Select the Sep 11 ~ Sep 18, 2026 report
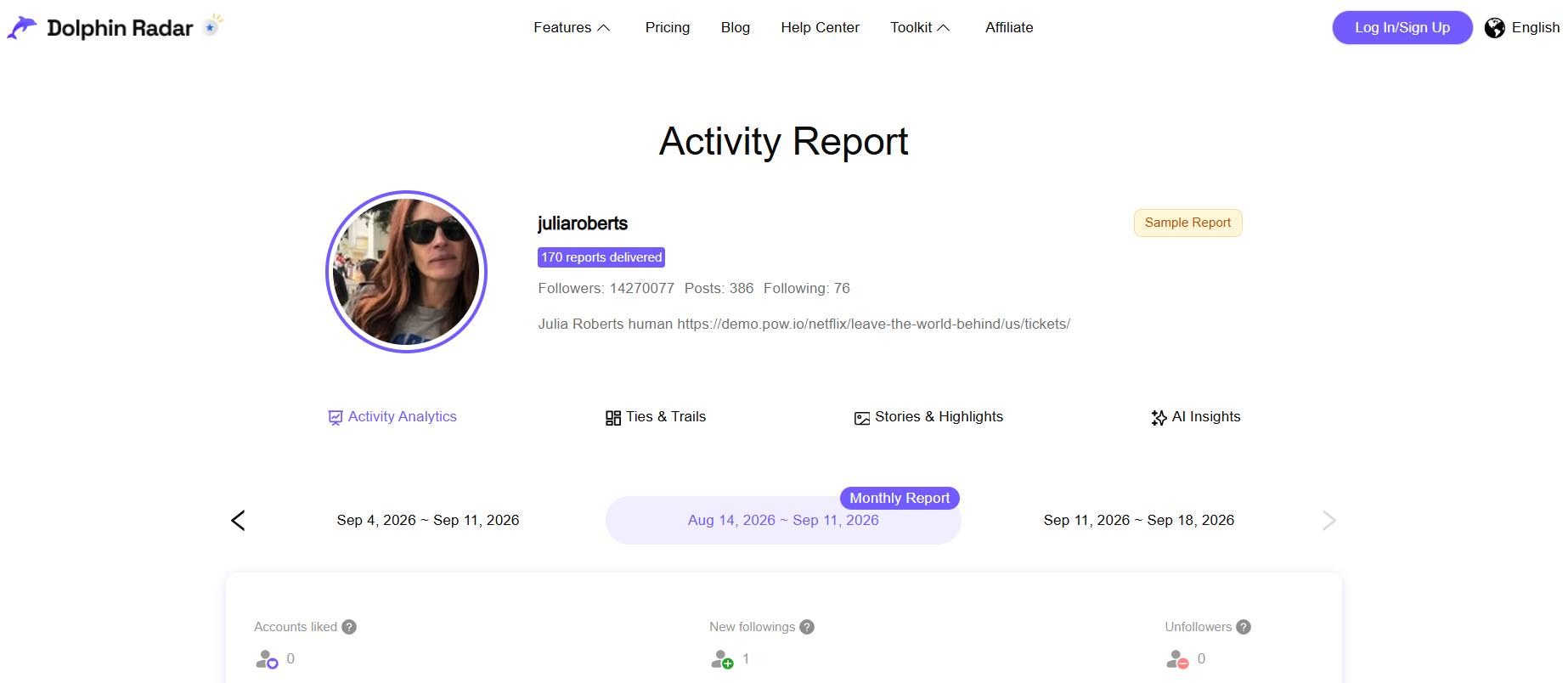 click(1139, 520)
